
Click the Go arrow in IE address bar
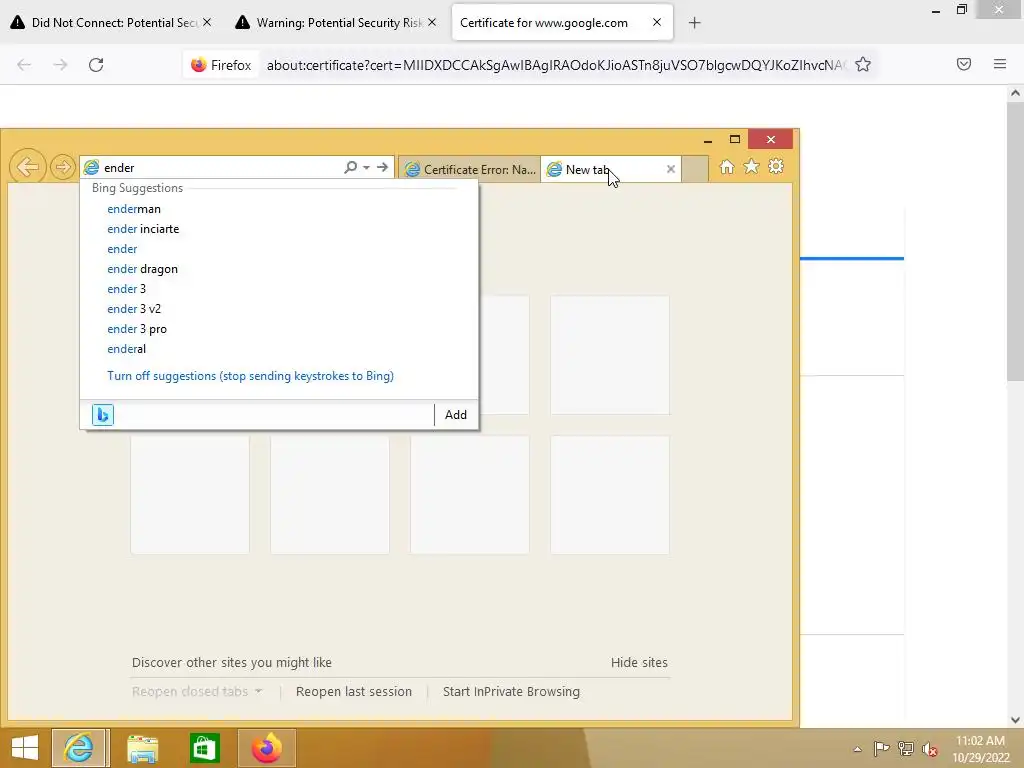pyautogui.click(x=383, y=167)
